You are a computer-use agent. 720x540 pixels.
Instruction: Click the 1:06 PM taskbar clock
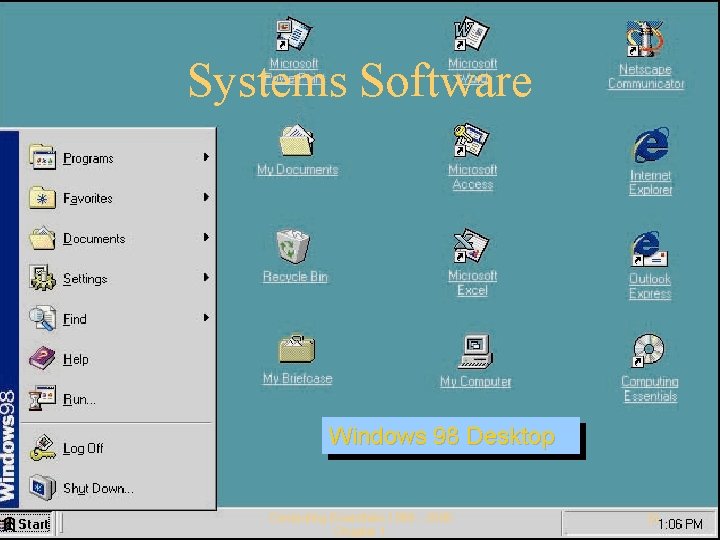tap(680, 524)
